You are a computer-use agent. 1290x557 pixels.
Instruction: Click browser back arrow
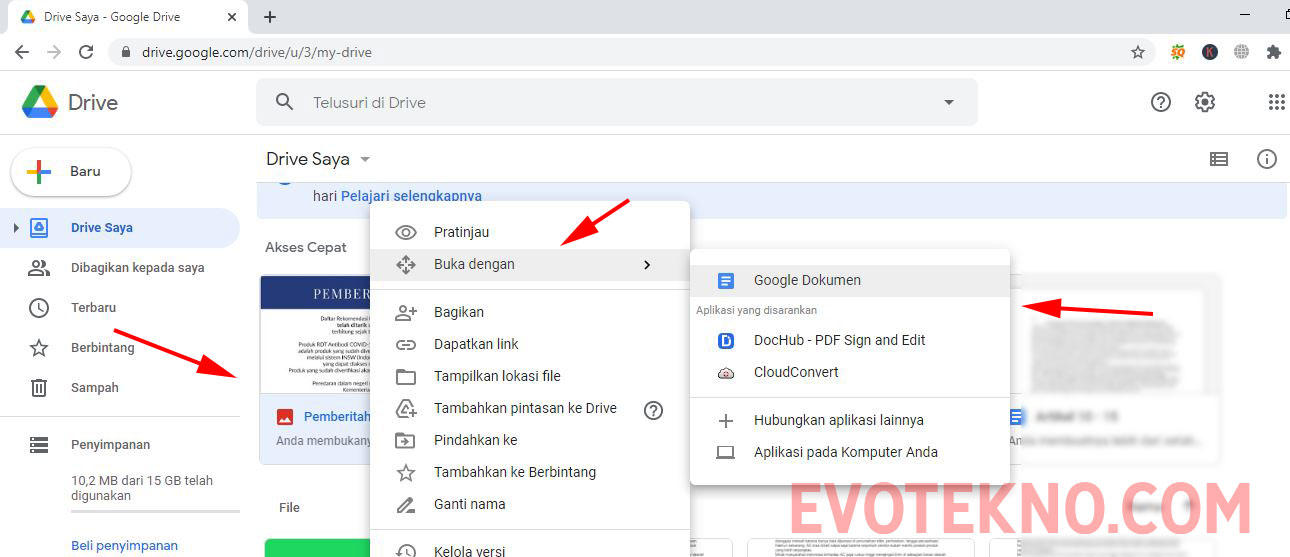coord(22,52)
